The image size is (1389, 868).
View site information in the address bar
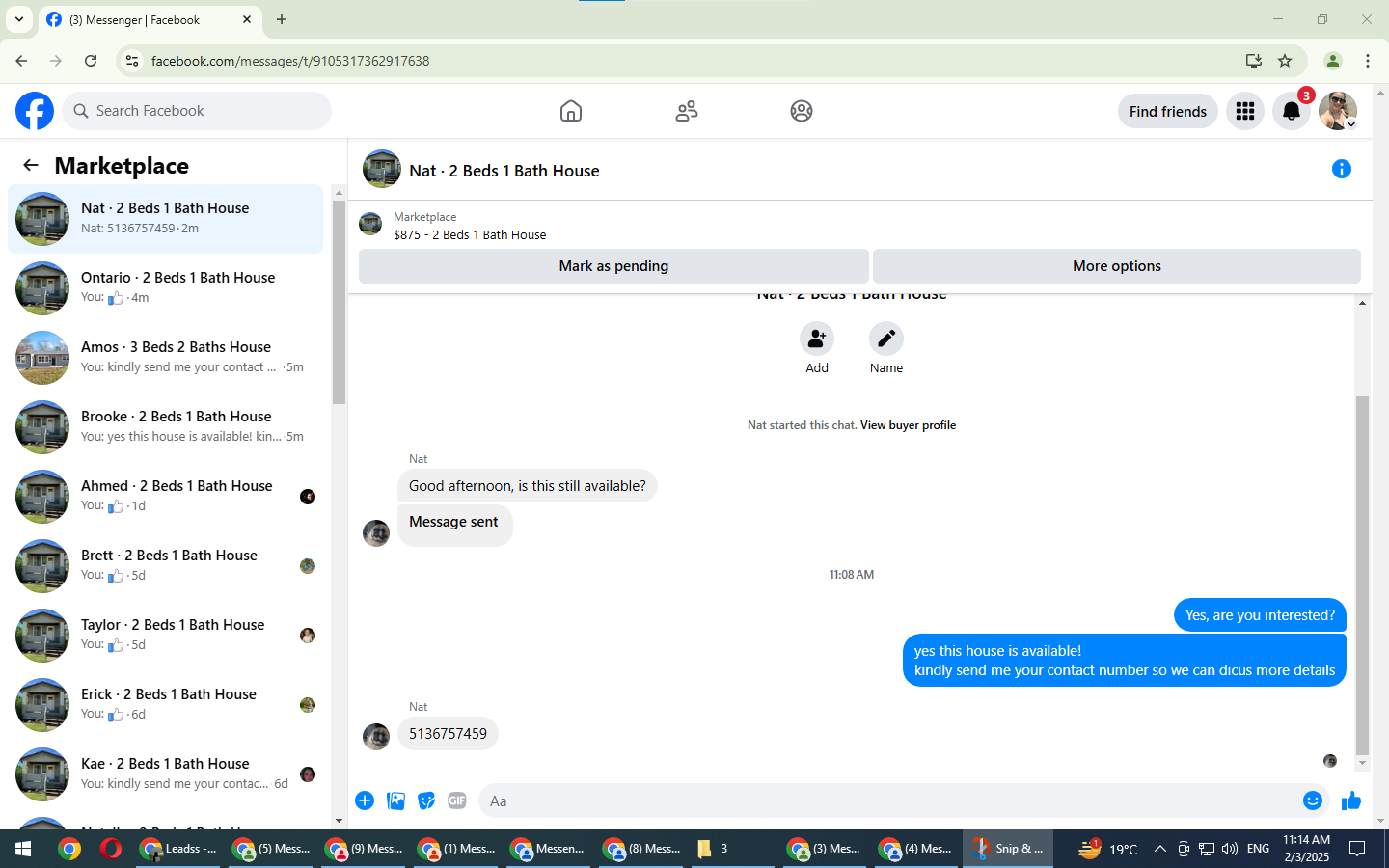coord(132,61)
